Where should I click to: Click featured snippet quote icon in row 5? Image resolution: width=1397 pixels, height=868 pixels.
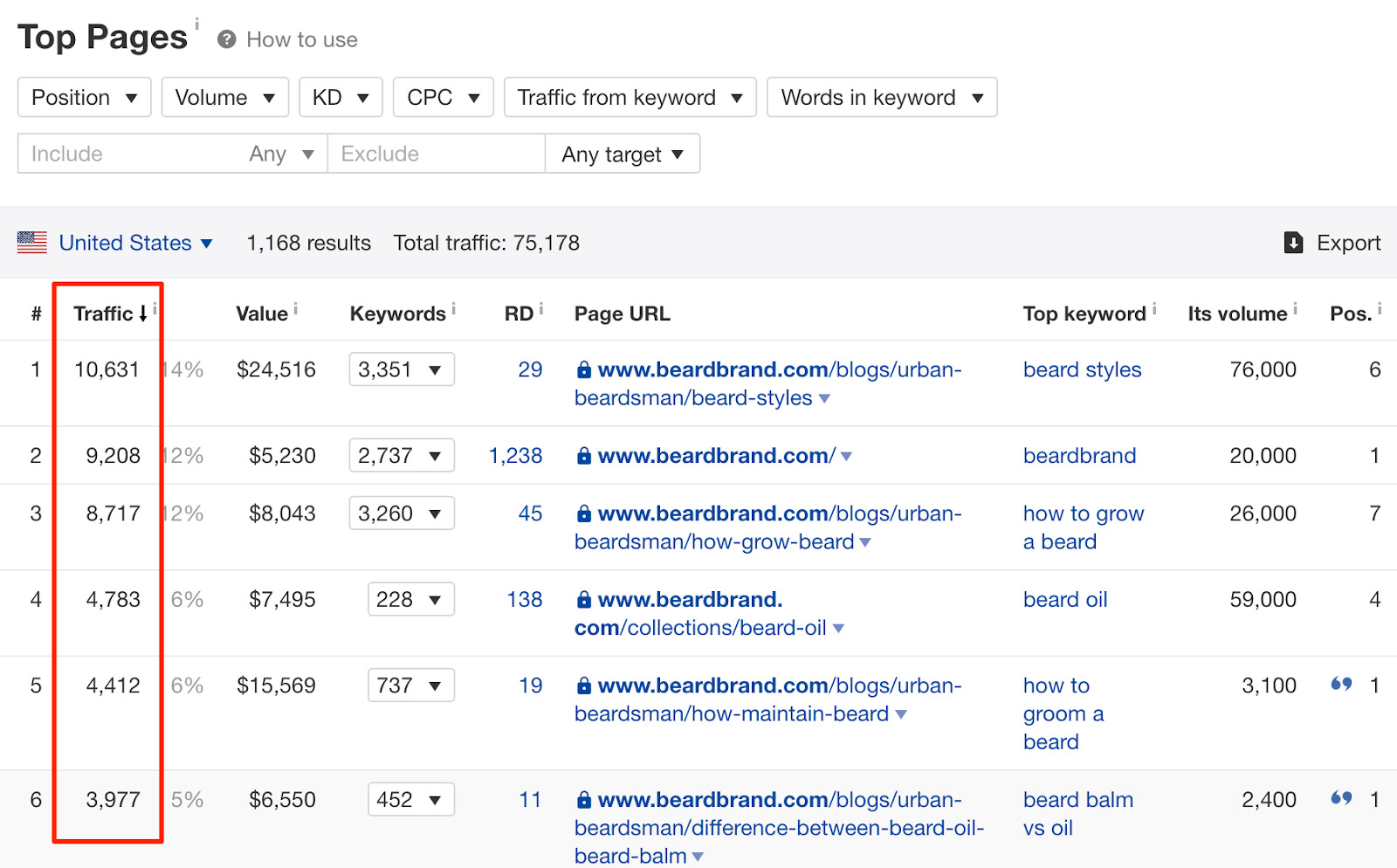(x=1341, y=684)
